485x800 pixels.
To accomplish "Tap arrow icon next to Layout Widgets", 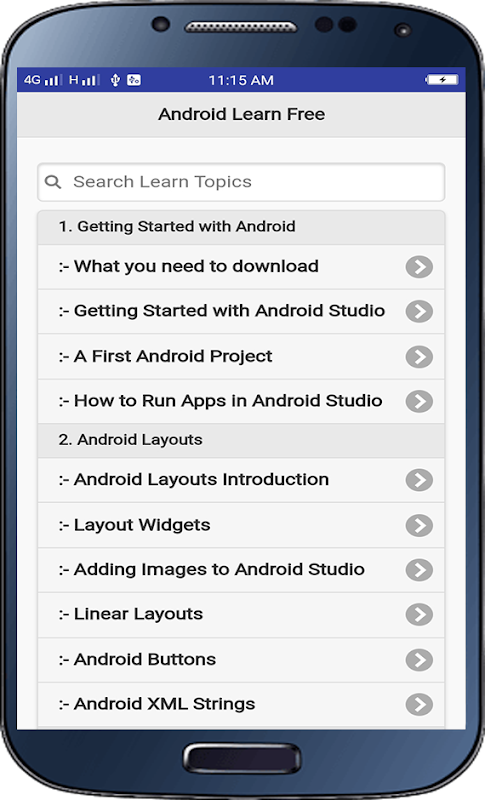I will (419, 526).
